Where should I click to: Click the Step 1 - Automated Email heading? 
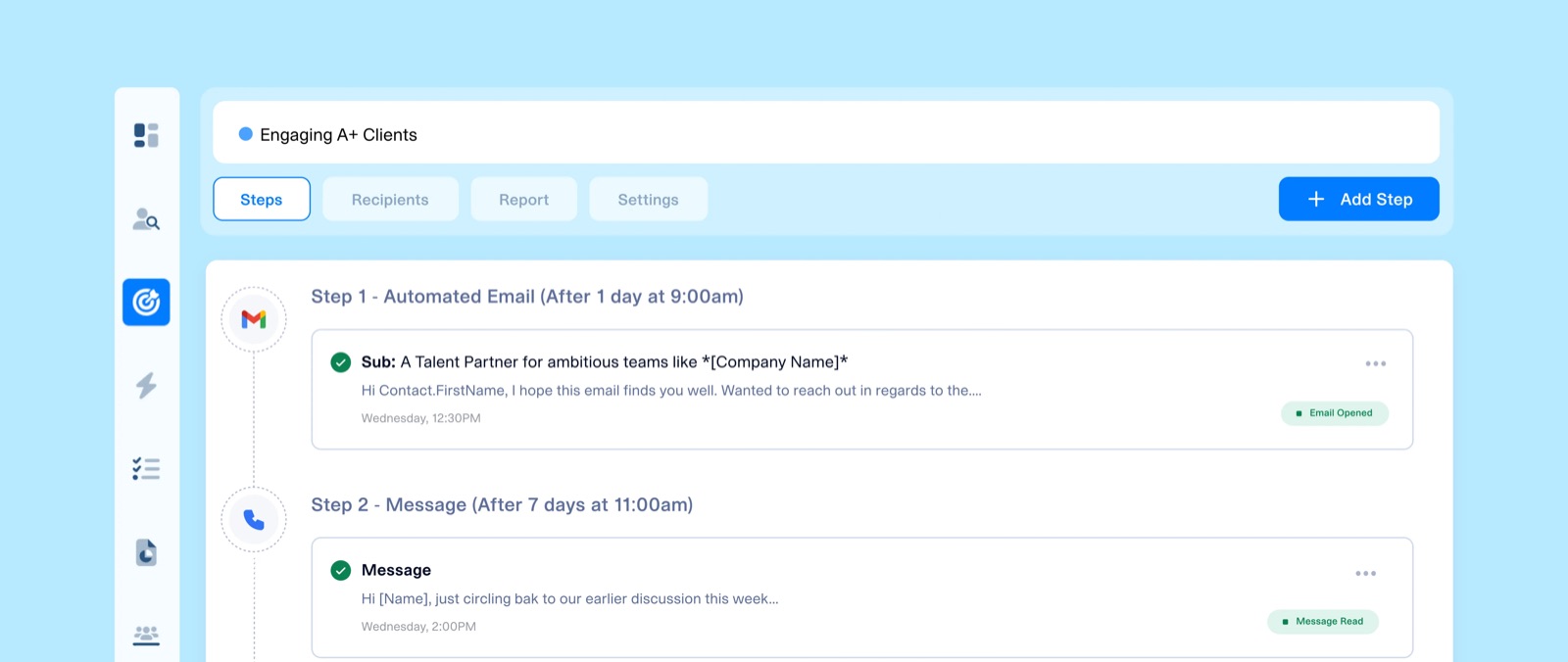527,297
